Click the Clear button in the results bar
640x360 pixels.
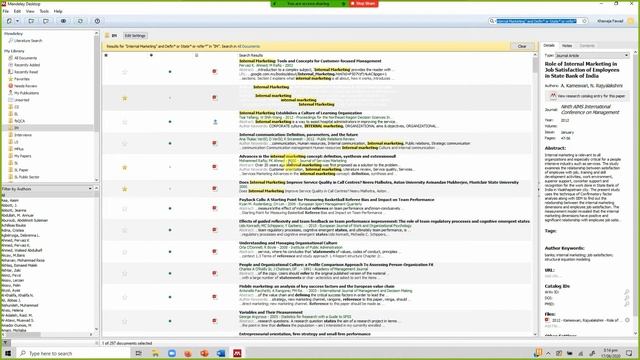522,46
